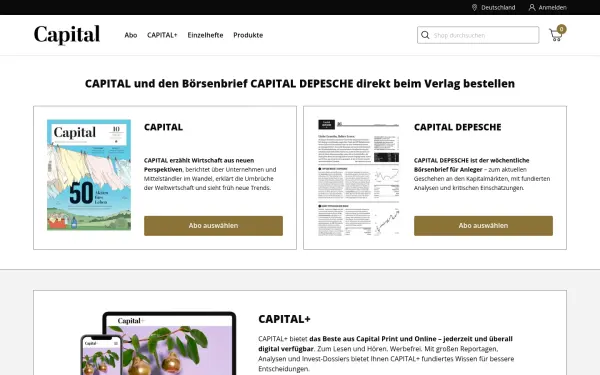Focus the Shop durchsuchen search field
Viewport: 600px width, 375px height.
[x=478, y=35]
